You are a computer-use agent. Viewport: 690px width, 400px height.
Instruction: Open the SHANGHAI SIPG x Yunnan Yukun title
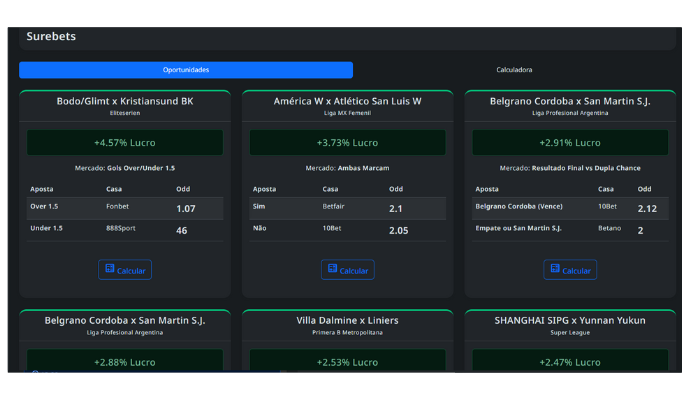[570, 320]
